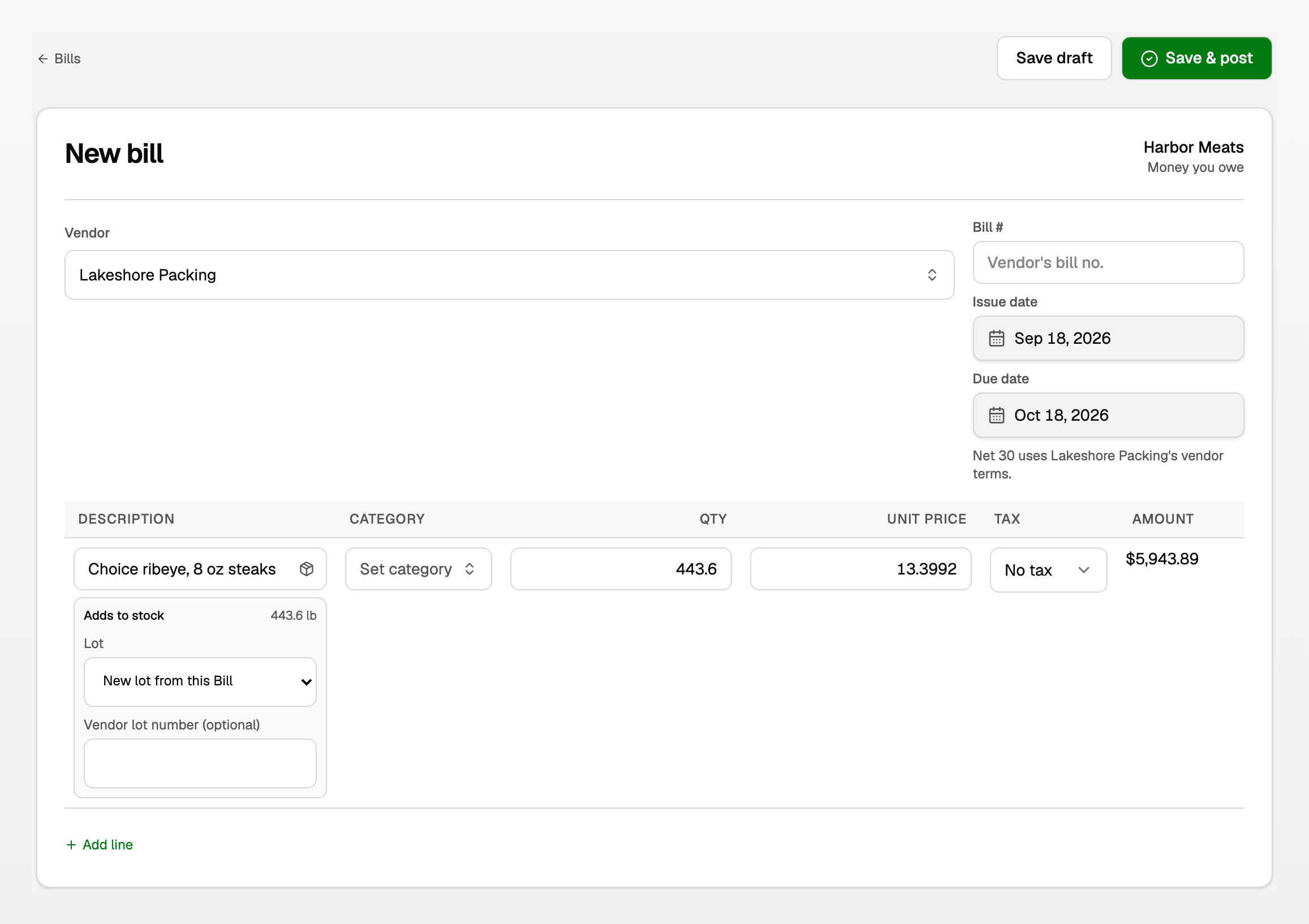Open the Set category dropdown
The height and width of the screenshot is (924, 1309).
[x=418, y=569]
